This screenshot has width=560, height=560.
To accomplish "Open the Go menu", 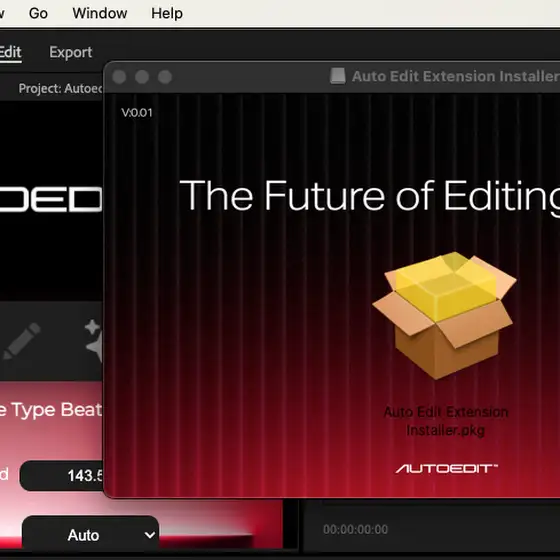I will click(38, 13).
